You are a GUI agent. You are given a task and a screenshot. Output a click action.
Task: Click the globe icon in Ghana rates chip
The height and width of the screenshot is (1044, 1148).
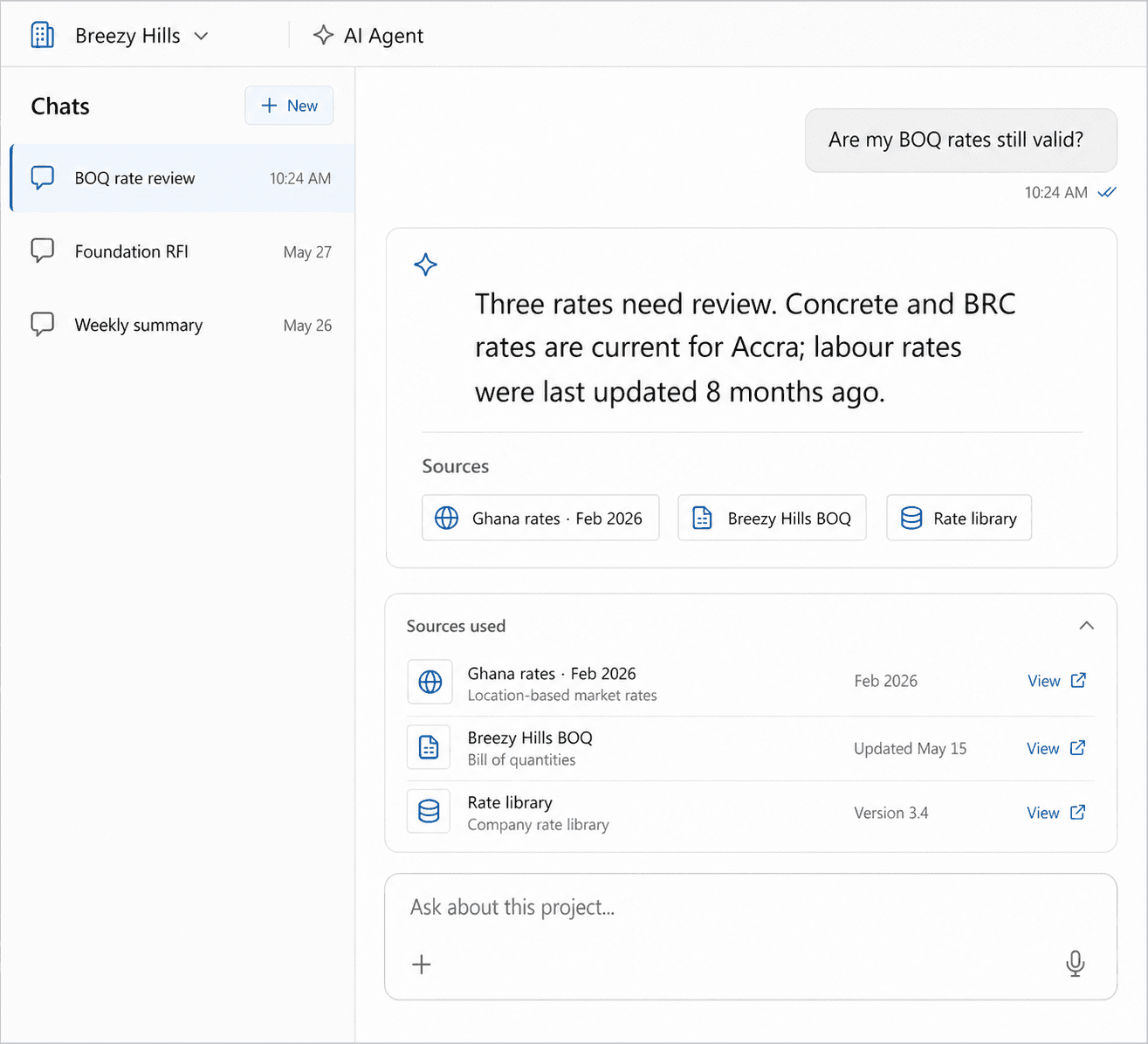[x=446, y=518]
